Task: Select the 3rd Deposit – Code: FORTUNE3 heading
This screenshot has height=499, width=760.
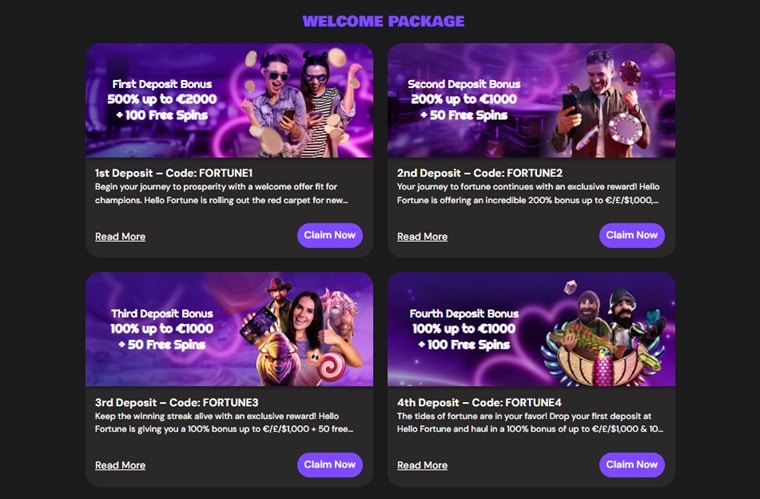Action: [x=176, y=402]
